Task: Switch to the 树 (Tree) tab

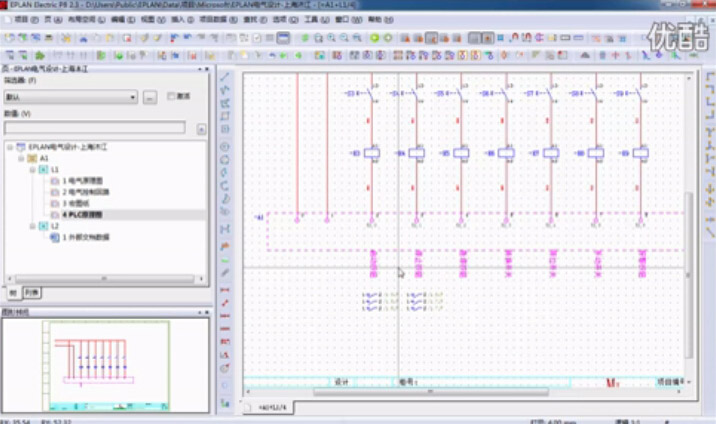Action: pyautogui.click(x=13, y=293)
